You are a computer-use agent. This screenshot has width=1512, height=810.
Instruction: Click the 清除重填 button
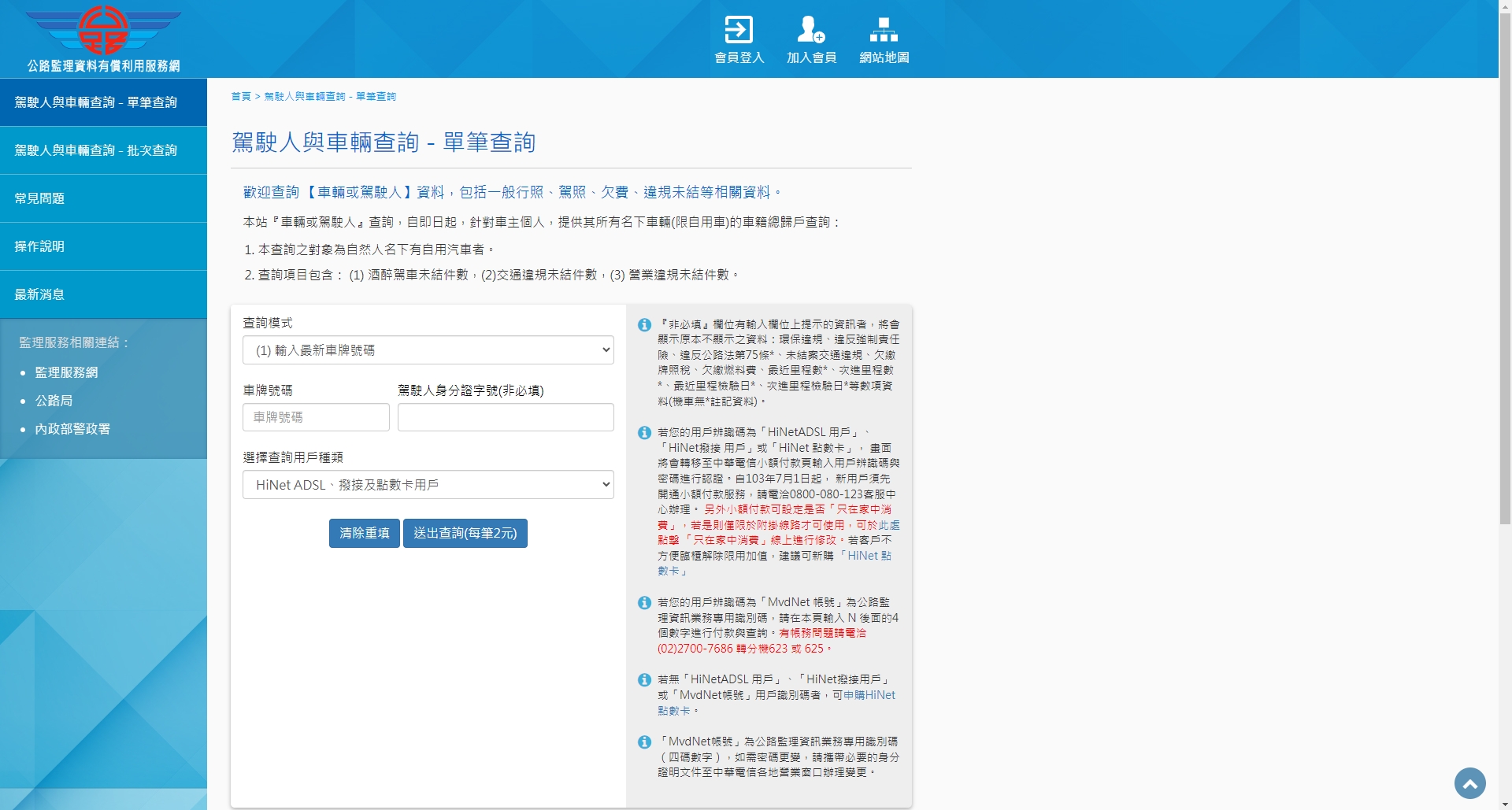click(365, 533)
